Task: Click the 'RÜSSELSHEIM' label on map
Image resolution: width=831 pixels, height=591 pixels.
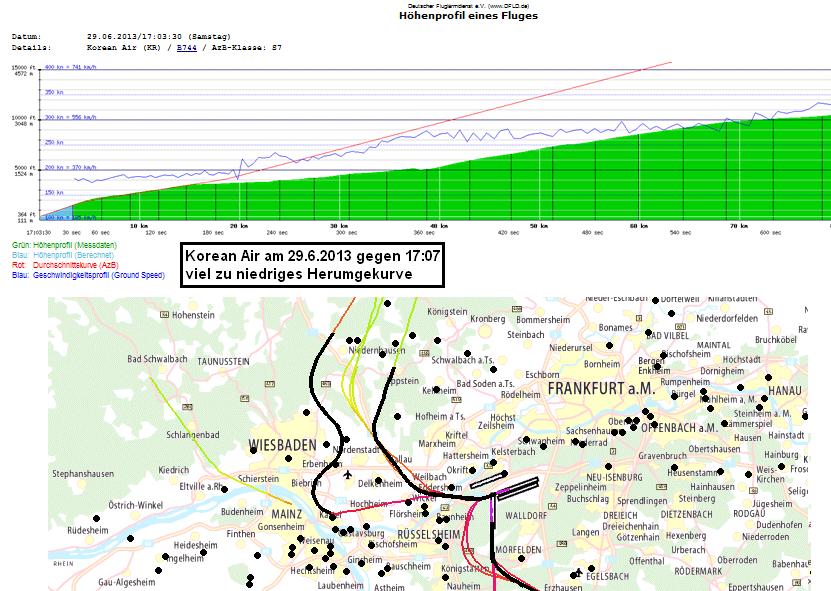Action: click(429, 534)
